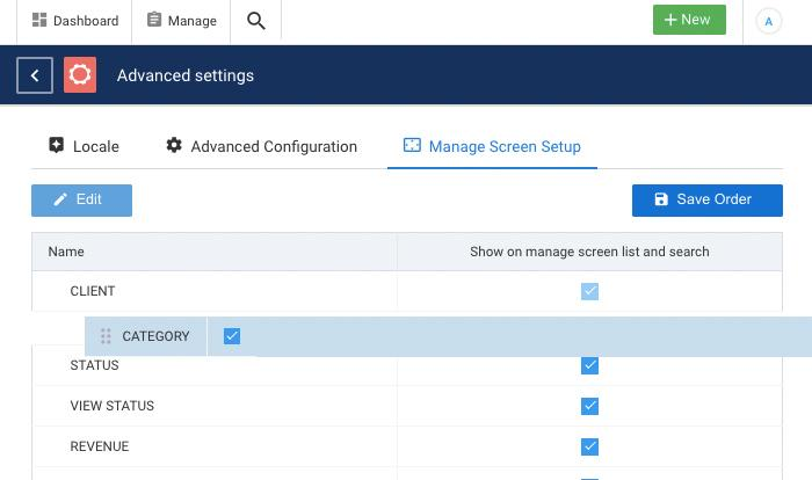Go back using the chevron button
Screen dimensions: 812x480
(x=35, y=76)
